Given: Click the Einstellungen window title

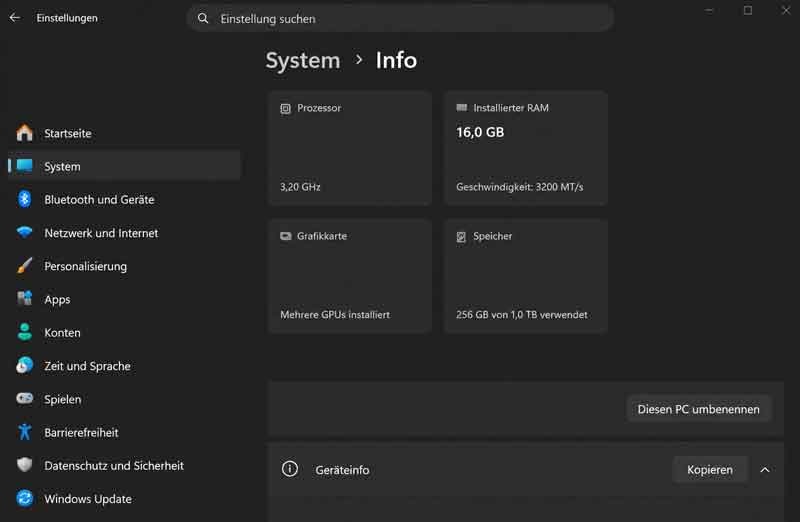Looking at the screenshot, I should point(67,18).
